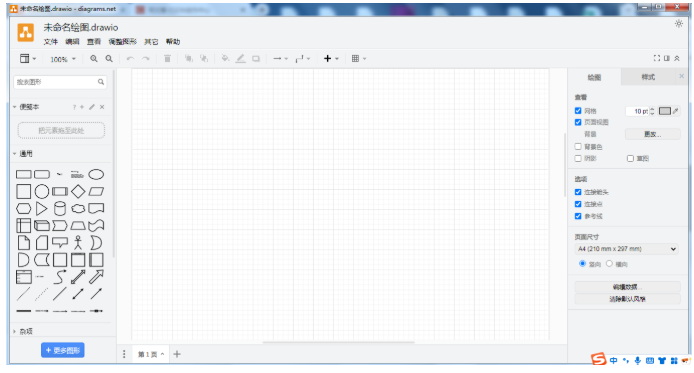Open the view layout dropdown in toolbar

click(x=28, y=58)
